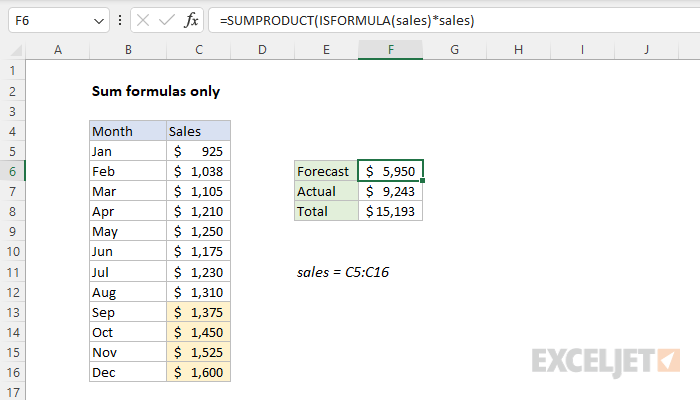700x400 pixels.
Task: Select column J header
Action: point(646,50)
